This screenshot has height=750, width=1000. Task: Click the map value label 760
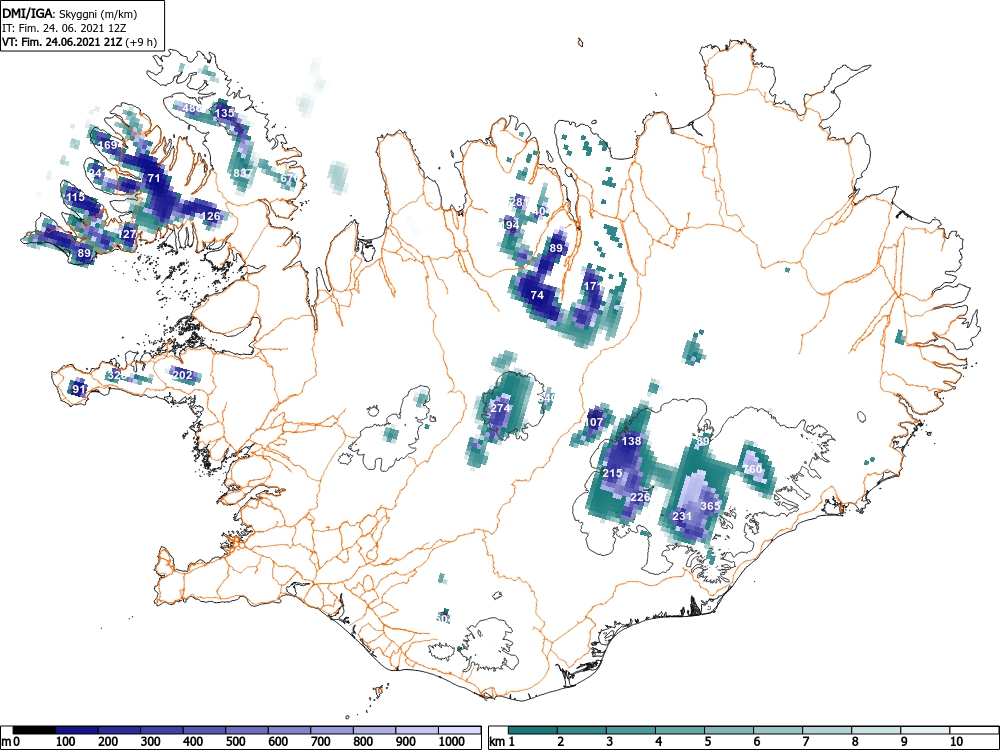753,469
